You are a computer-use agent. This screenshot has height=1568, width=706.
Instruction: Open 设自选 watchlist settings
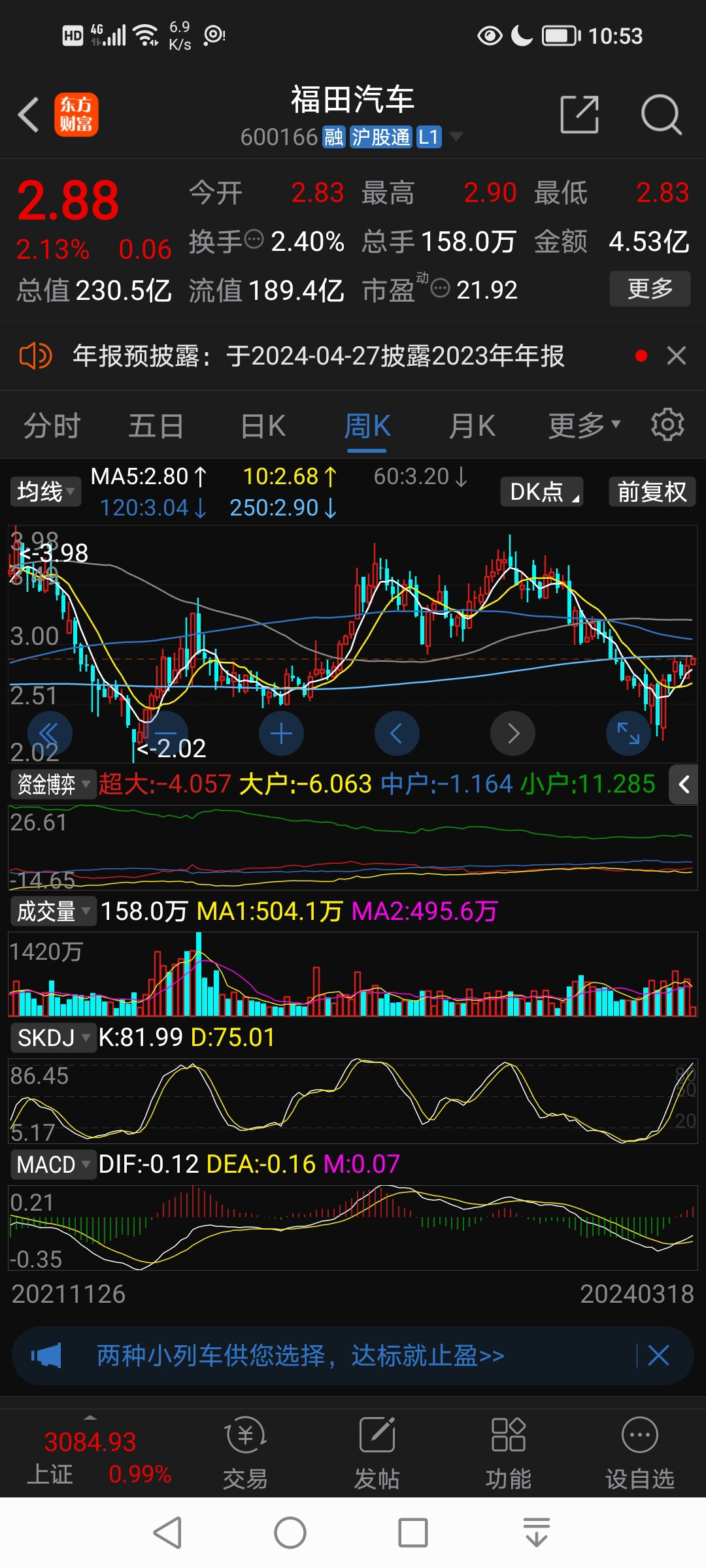point(639,1454)
